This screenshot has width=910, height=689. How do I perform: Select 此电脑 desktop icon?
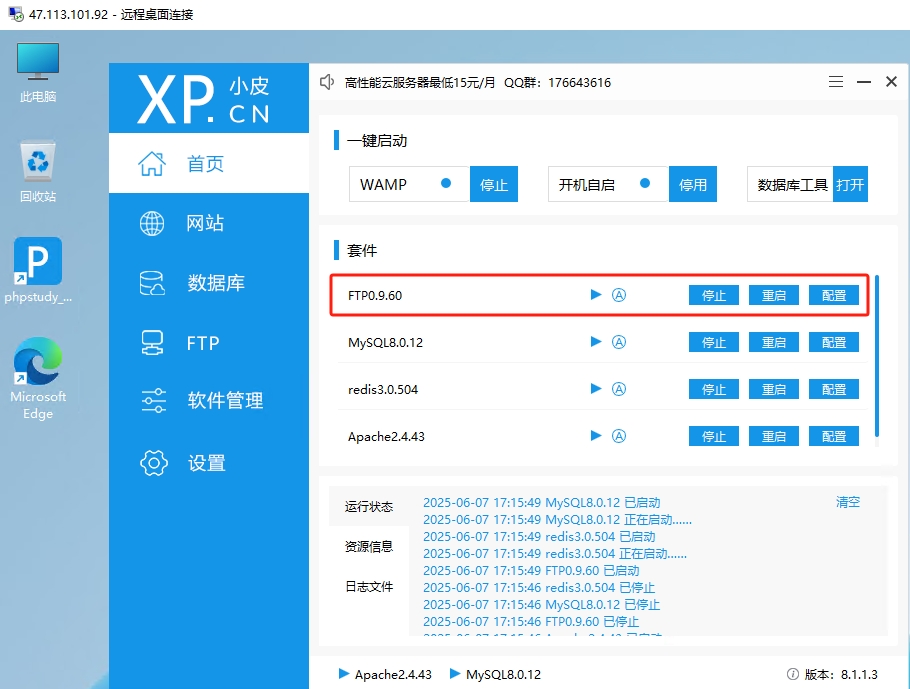pos(38,73)
